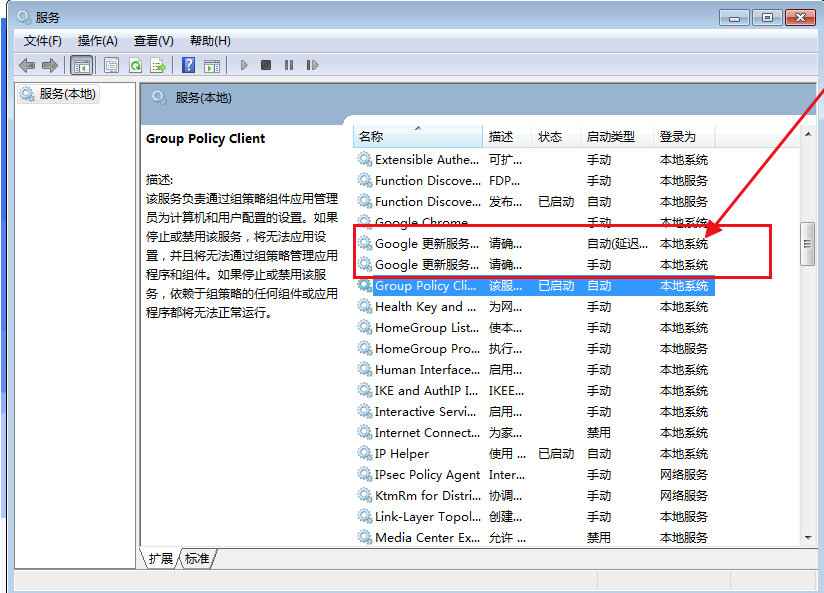This screenshot has width=824, height=593.
Task: Click the blue Help question mark icon
Action: 188,66
